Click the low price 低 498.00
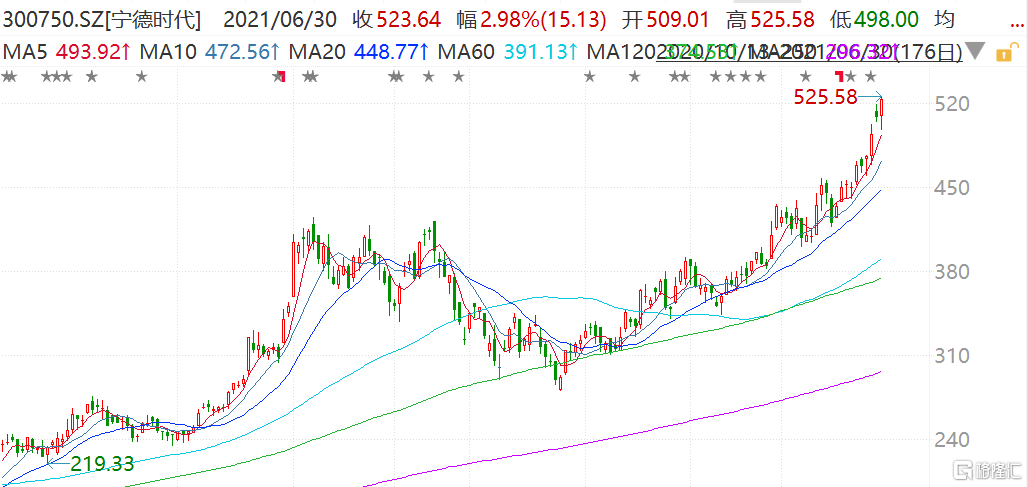 point(874,20)
